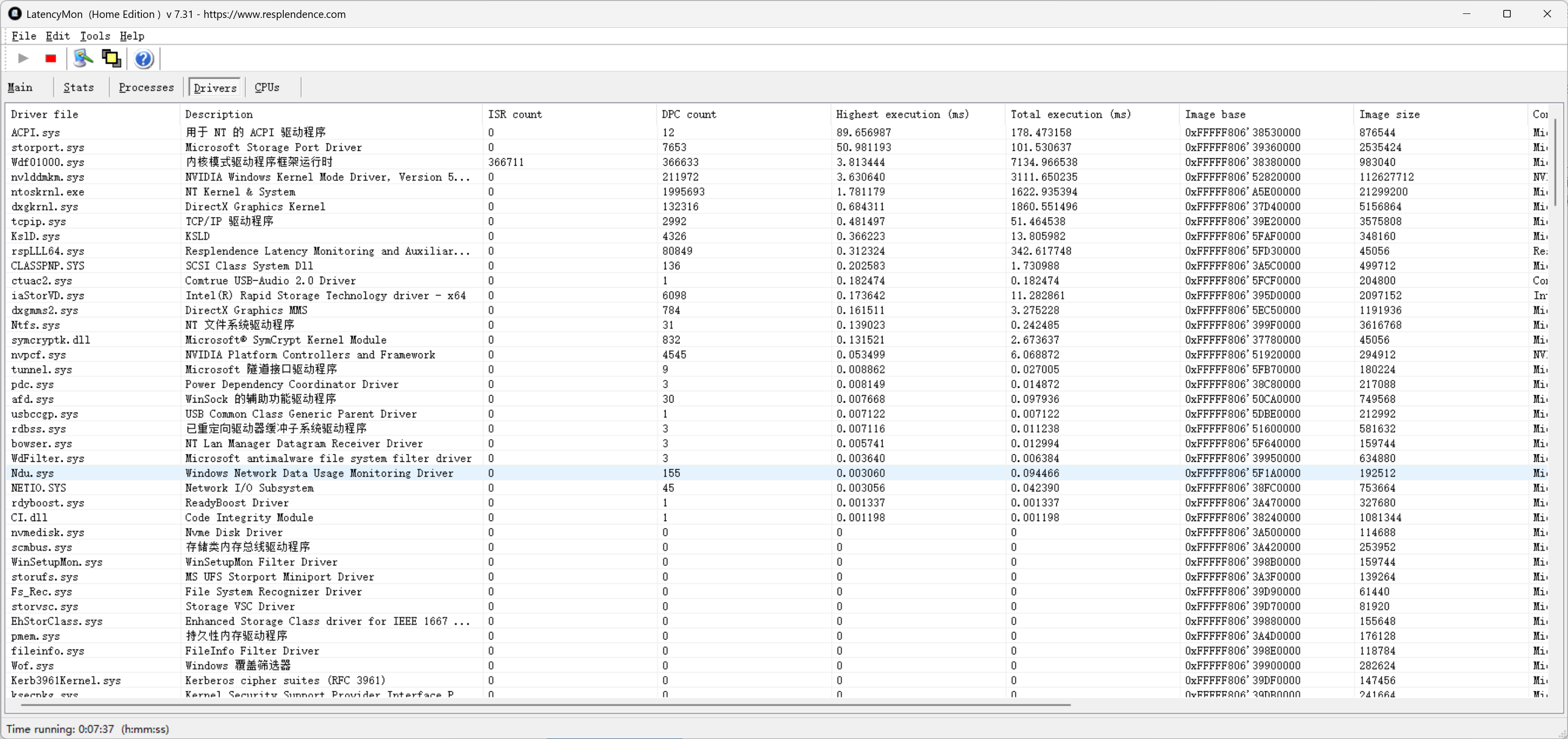1568x739 pixels.
Task: Click the gray Start monitoring play icon
Action: (23, 58)
